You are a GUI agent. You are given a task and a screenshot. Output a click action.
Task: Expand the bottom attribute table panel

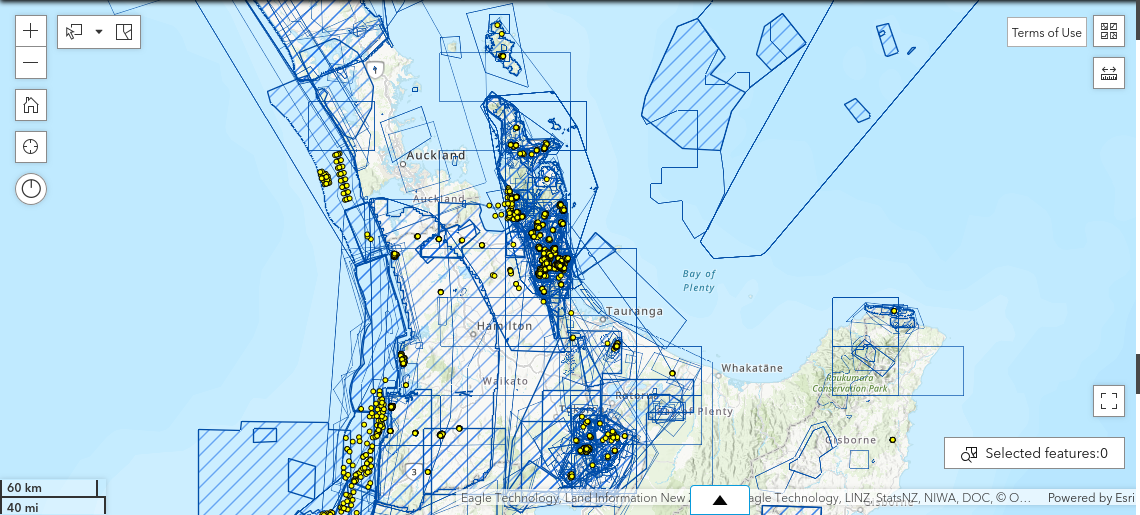(x=720, y=500)
